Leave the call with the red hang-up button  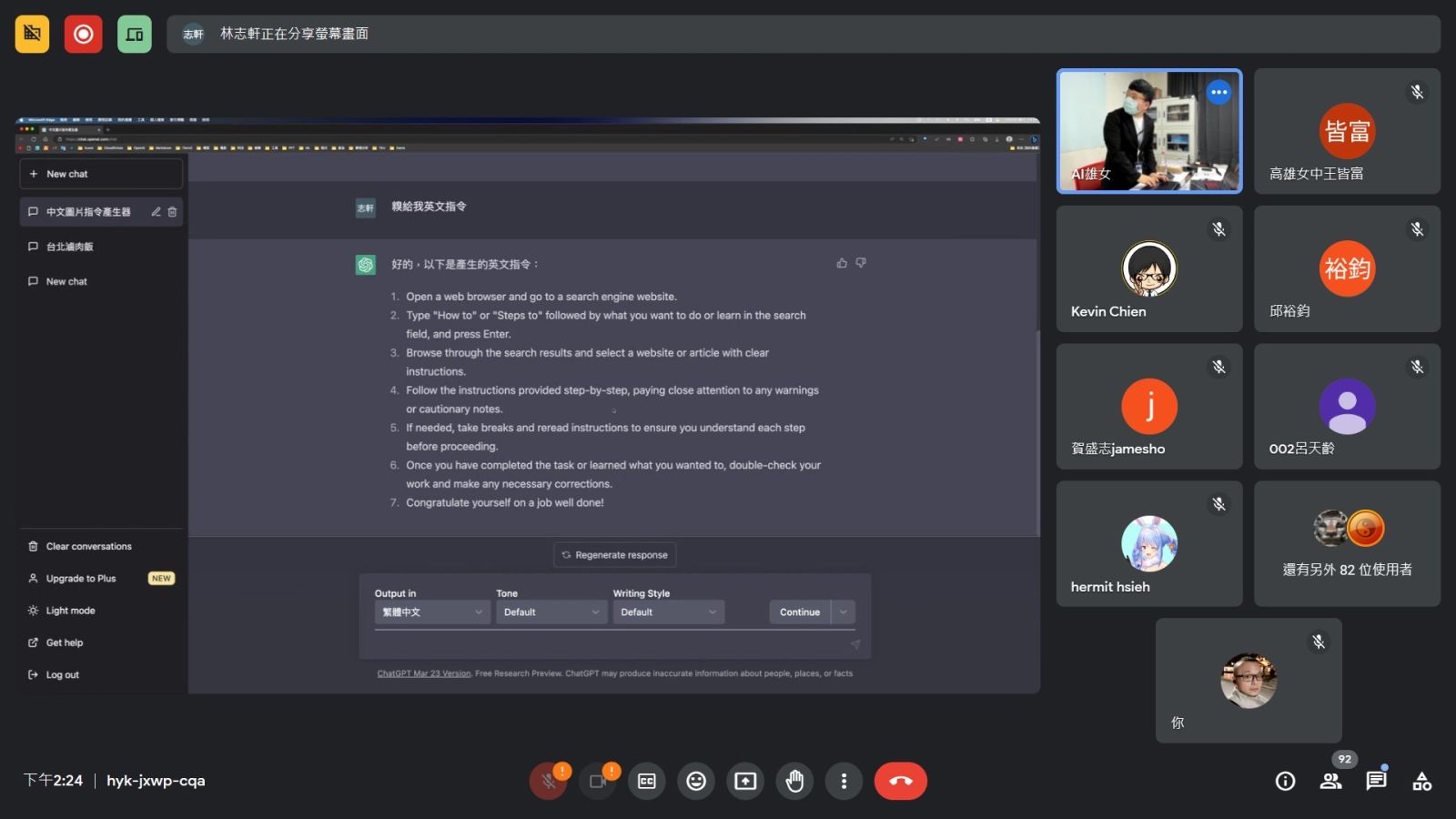(900, 781)
